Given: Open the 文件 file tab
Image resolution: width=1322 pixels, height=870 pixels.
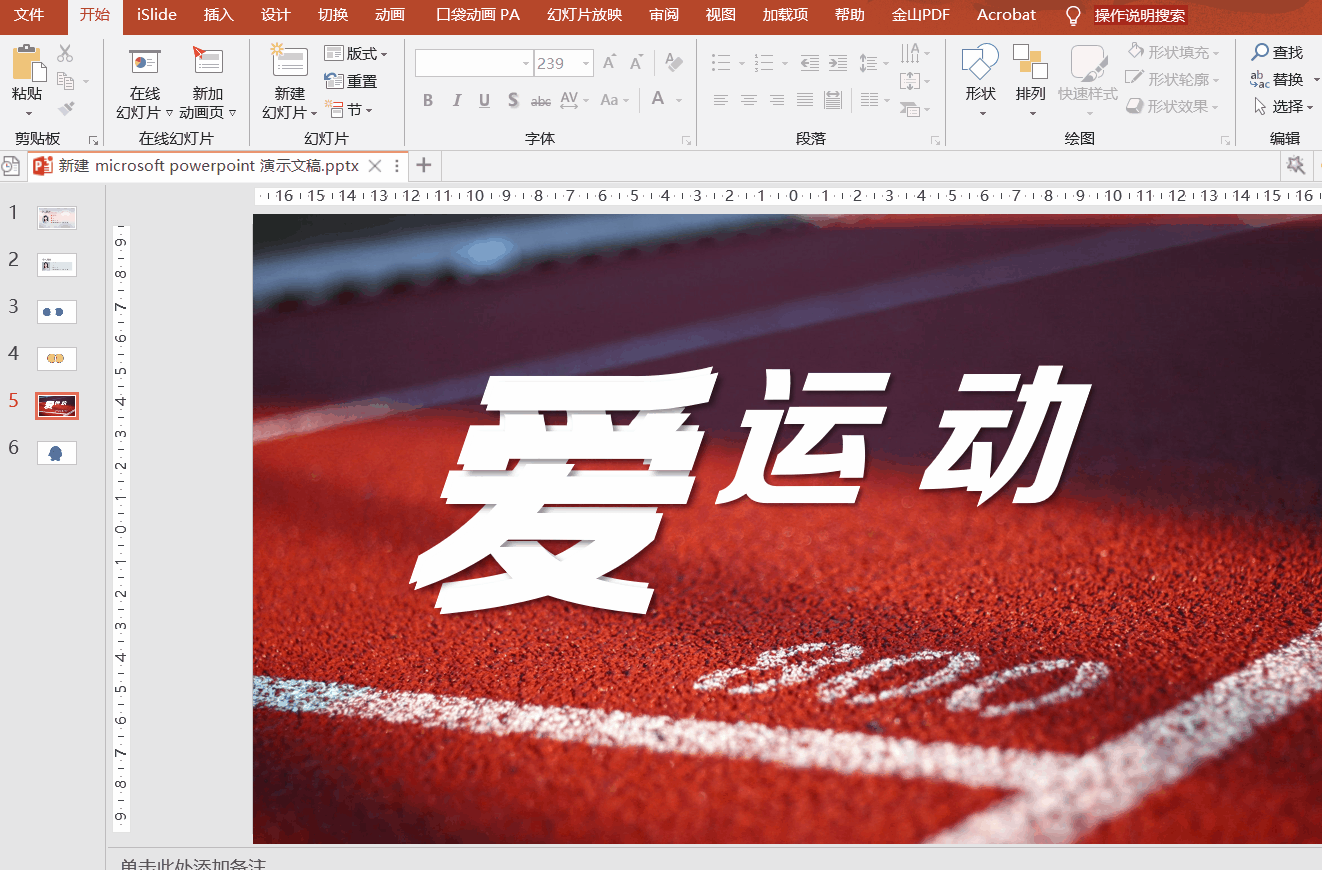Looking at the screenshot, I should (29, 15).
